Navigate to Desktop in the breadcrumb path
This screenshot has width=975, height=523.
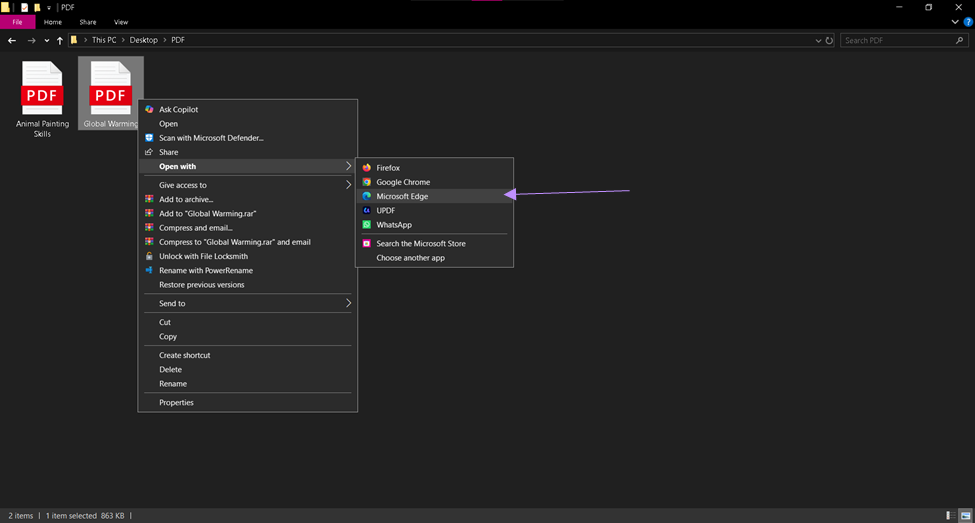pyautogui.click(x=144, y=40)
